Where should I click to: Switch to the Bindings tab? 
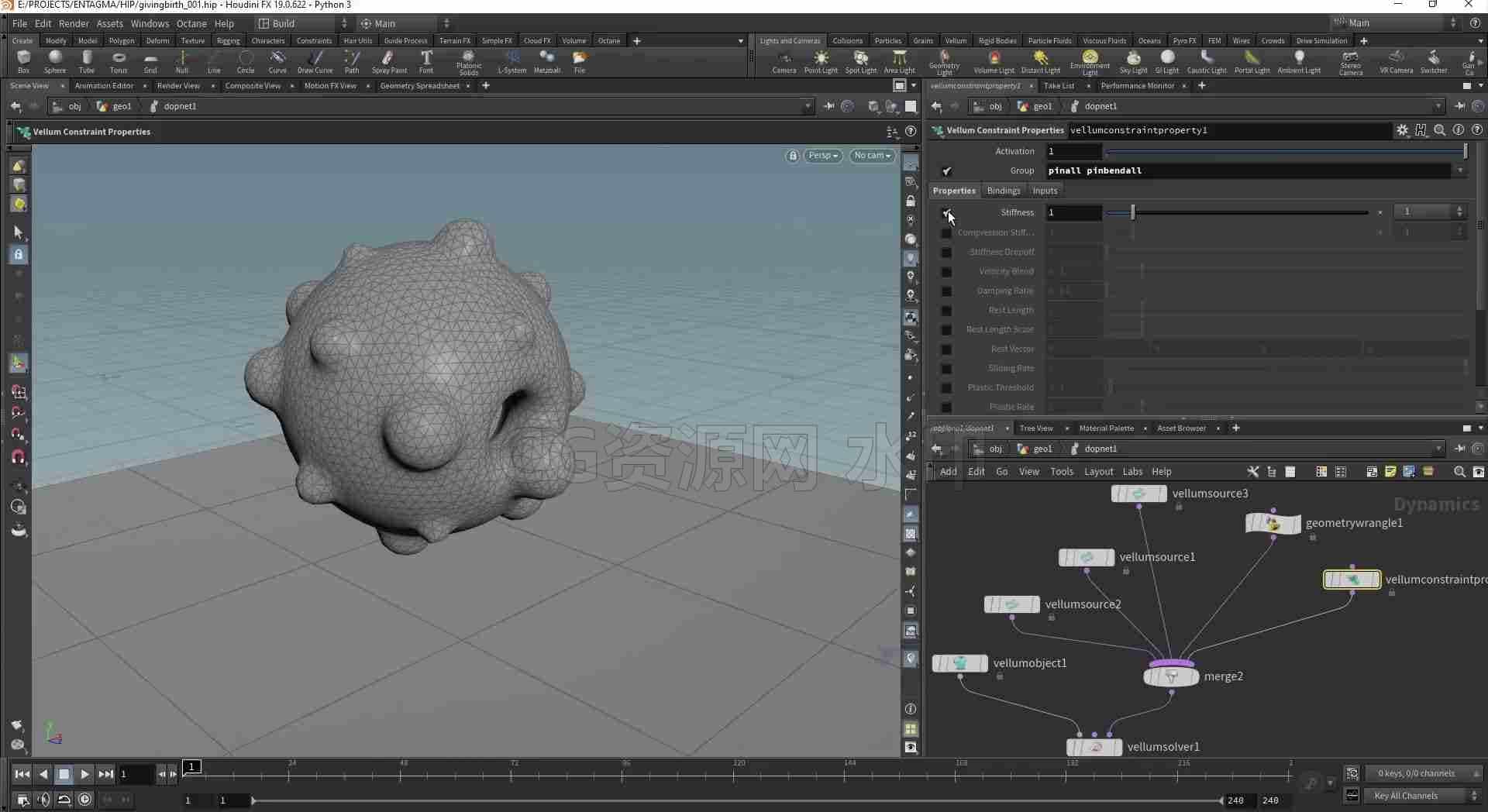(1003, 191)
